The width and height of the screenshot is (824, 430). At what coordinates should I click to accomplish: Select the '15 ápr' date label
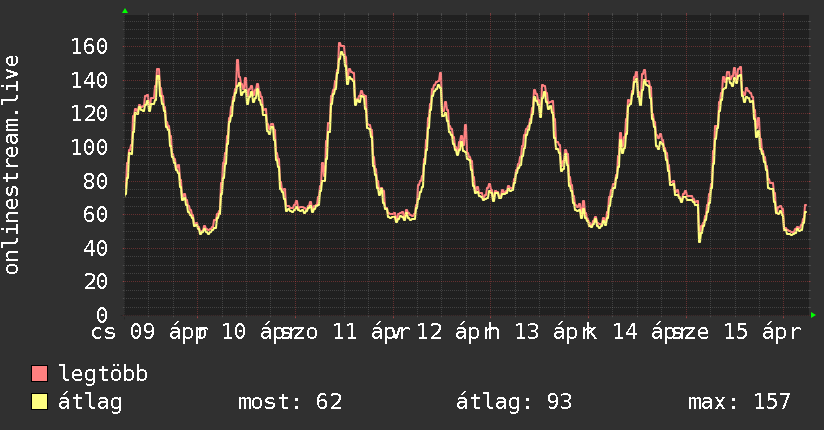(x=761, y=332)
